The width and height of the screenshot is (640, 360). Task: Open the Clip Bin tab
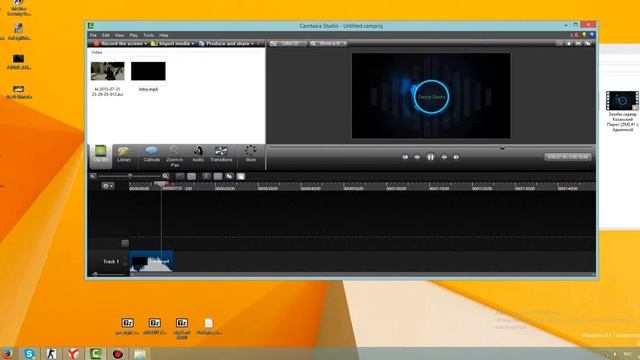tap(101, 155)
